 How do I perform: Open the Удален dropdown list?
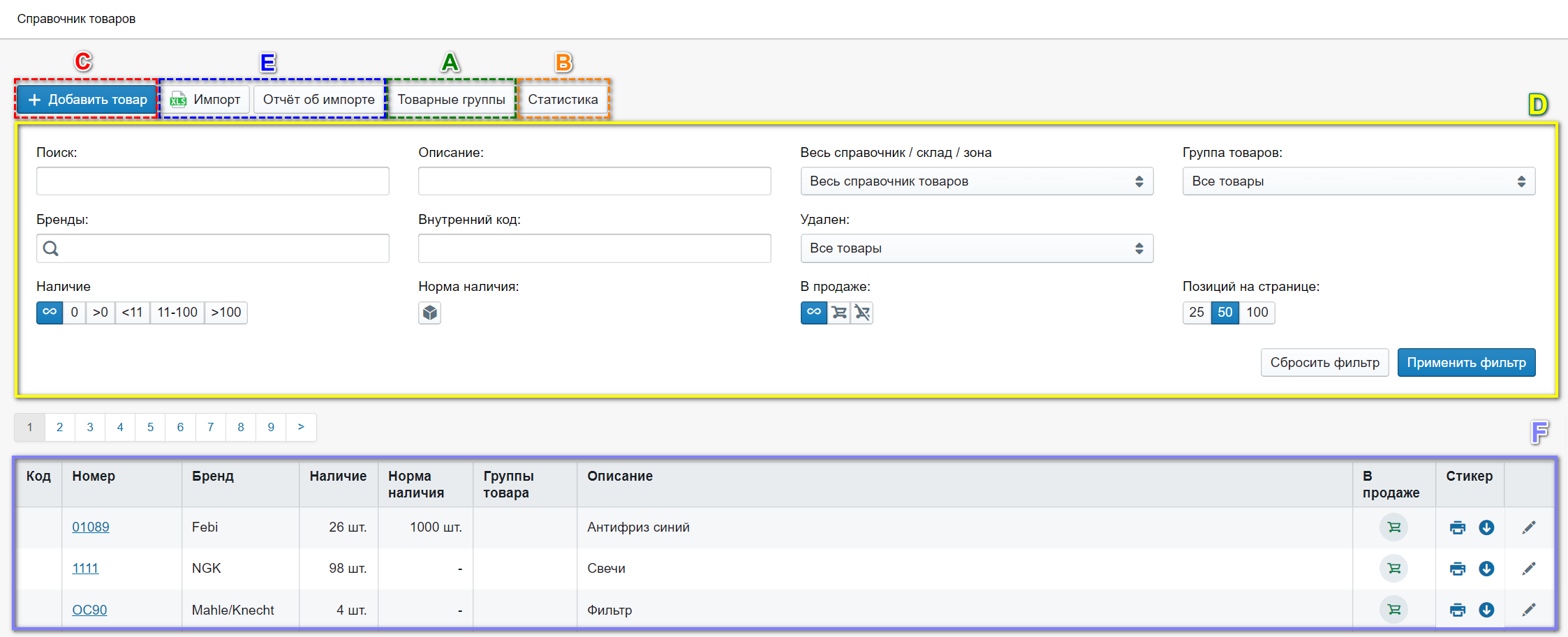coord(976,248)
